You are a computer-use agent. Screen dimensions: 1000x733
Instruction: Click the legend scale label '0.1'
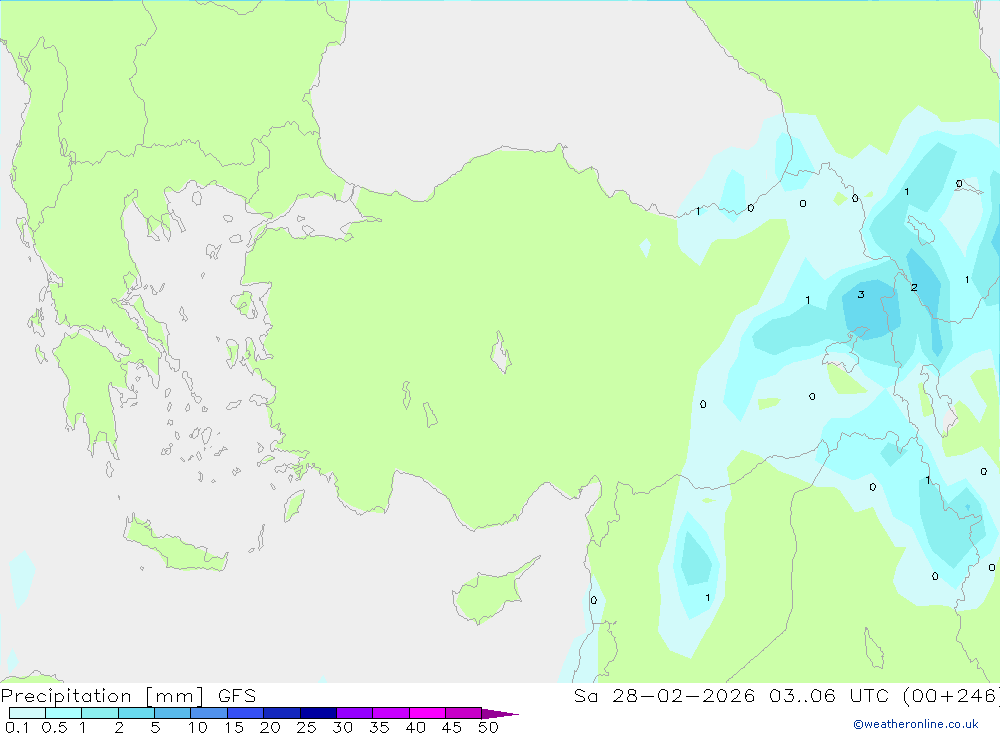[x=17, y=727]
